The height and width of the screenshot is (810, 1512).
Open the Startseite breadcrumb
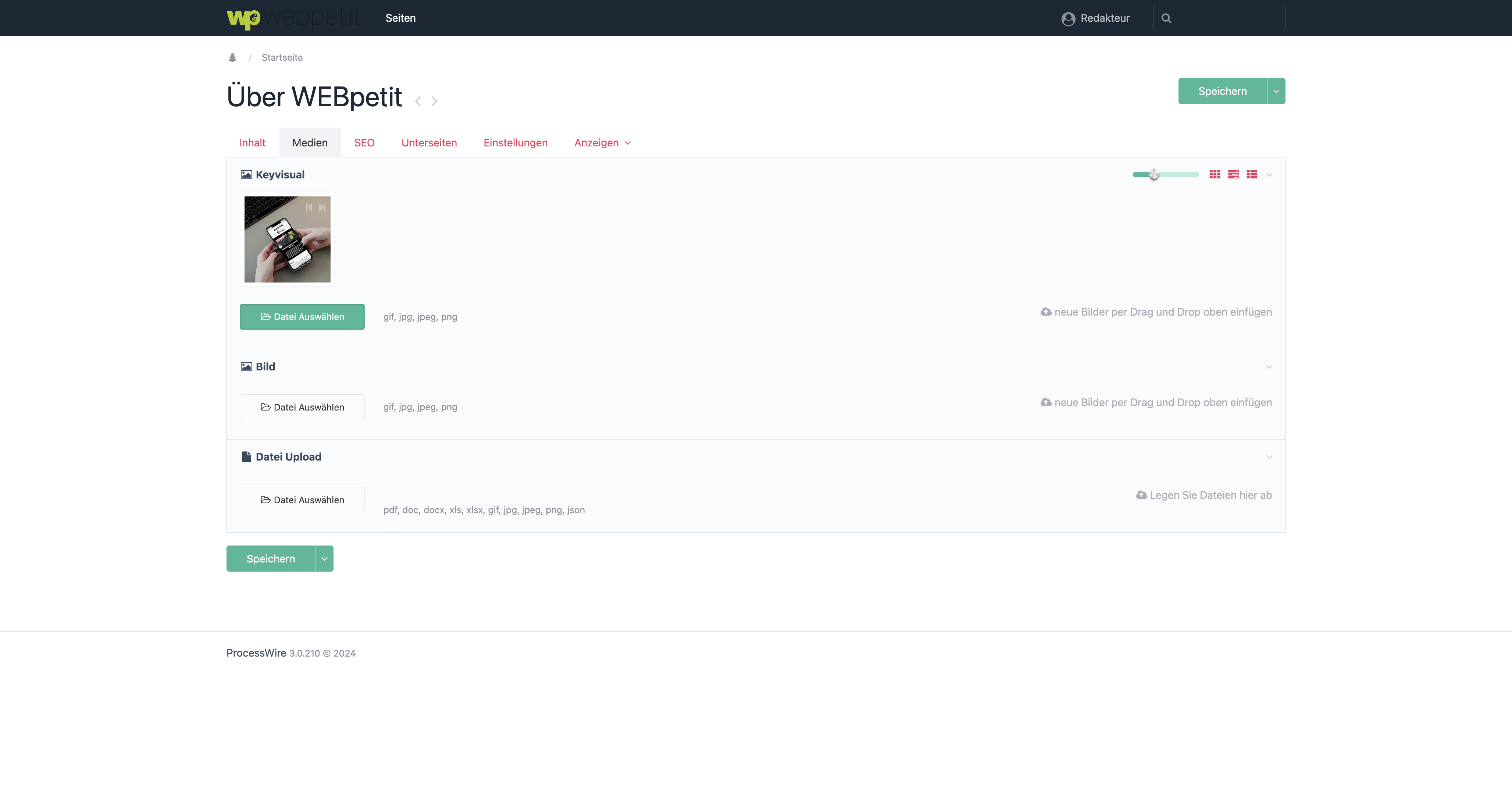coord(282,57)
